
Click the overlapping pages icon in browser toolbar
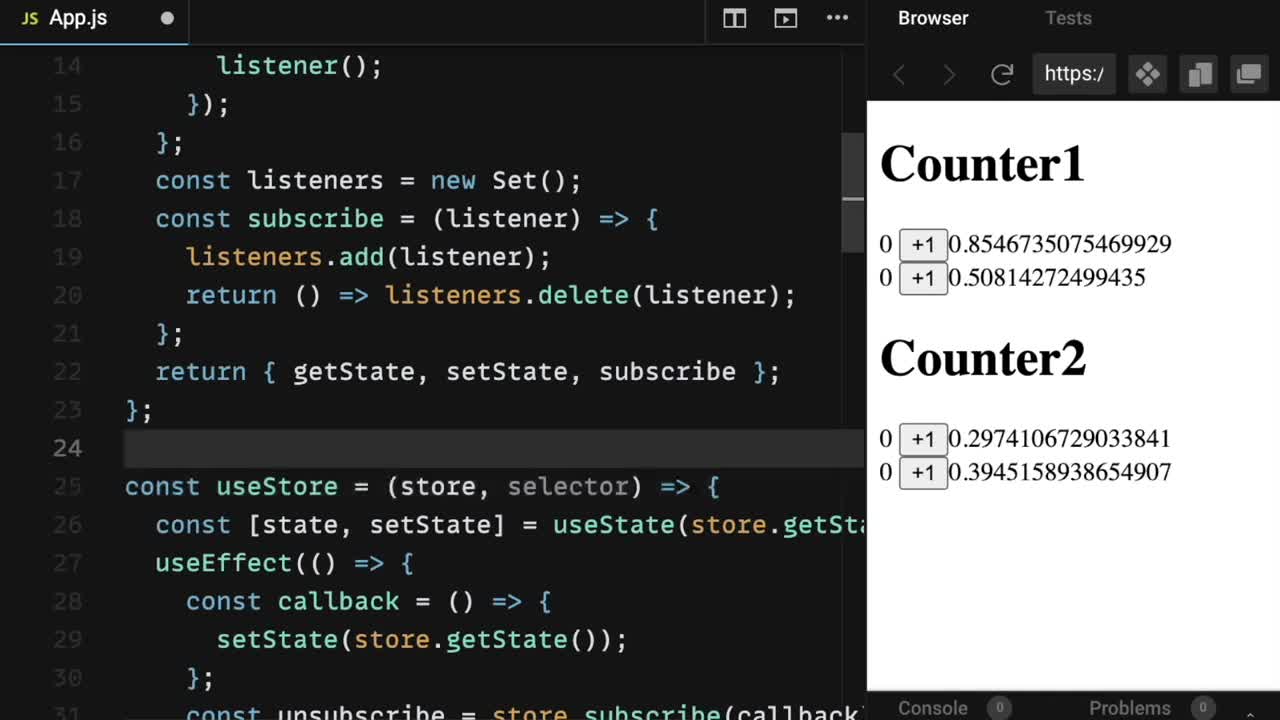point(1199,74)
